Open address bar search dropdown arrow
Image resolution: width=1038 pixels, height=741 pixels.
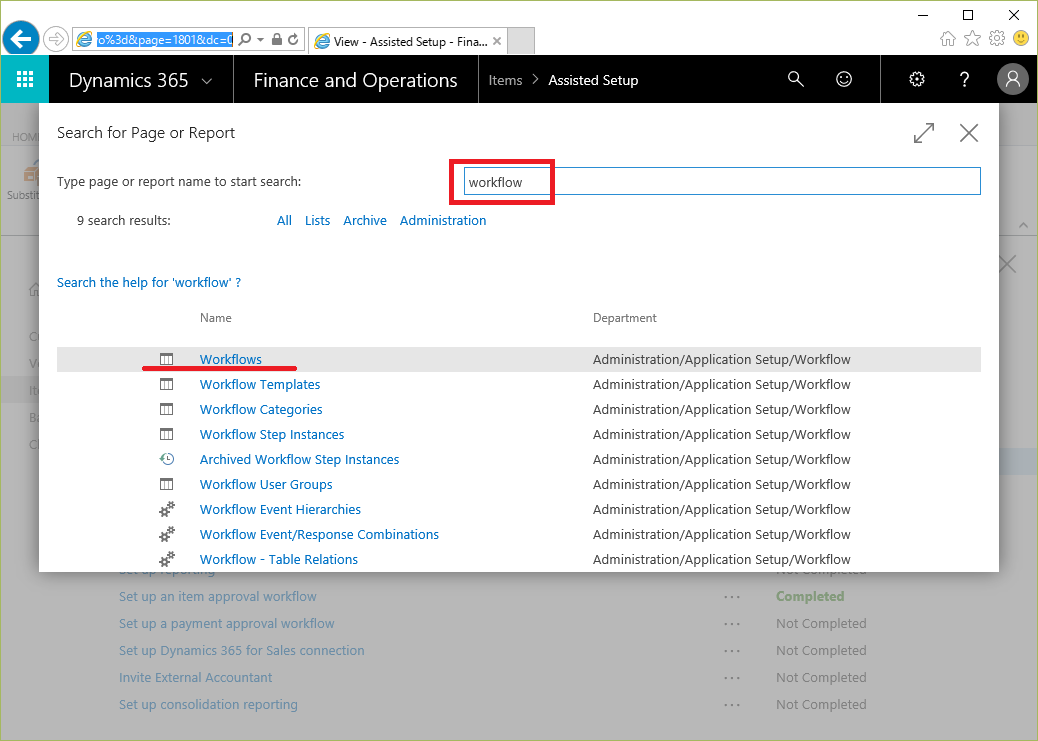[x=260, y=40]
